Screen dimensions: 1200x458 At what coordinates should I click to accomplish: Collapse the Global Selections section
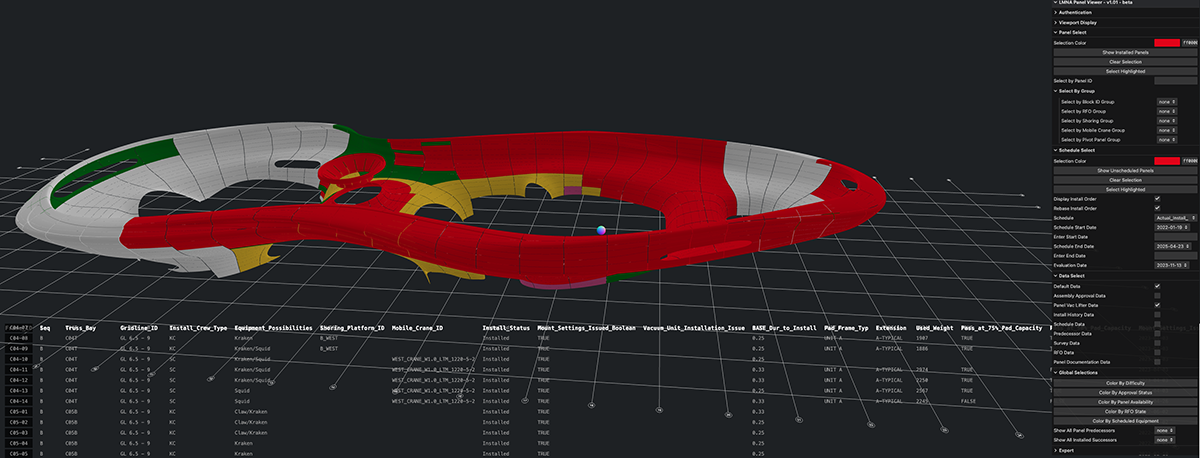[x=1125, y=373]
